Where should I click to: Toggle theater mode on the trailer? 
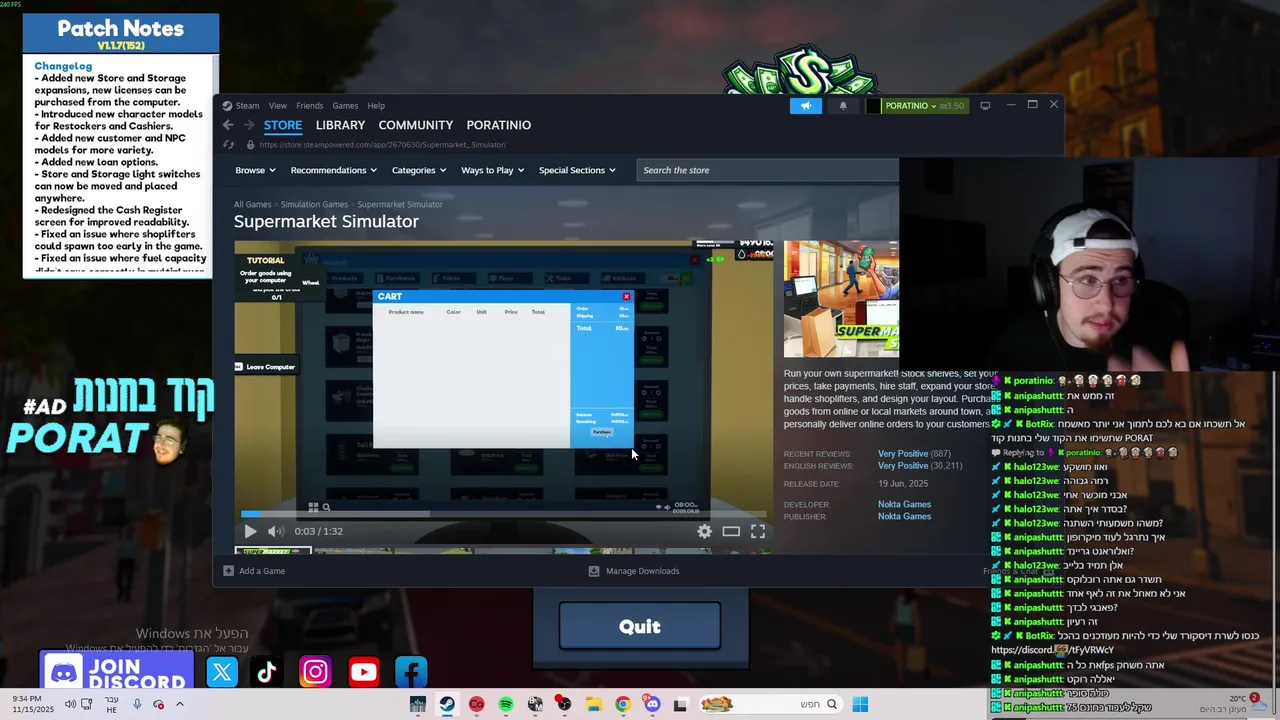tap(731, 531)
